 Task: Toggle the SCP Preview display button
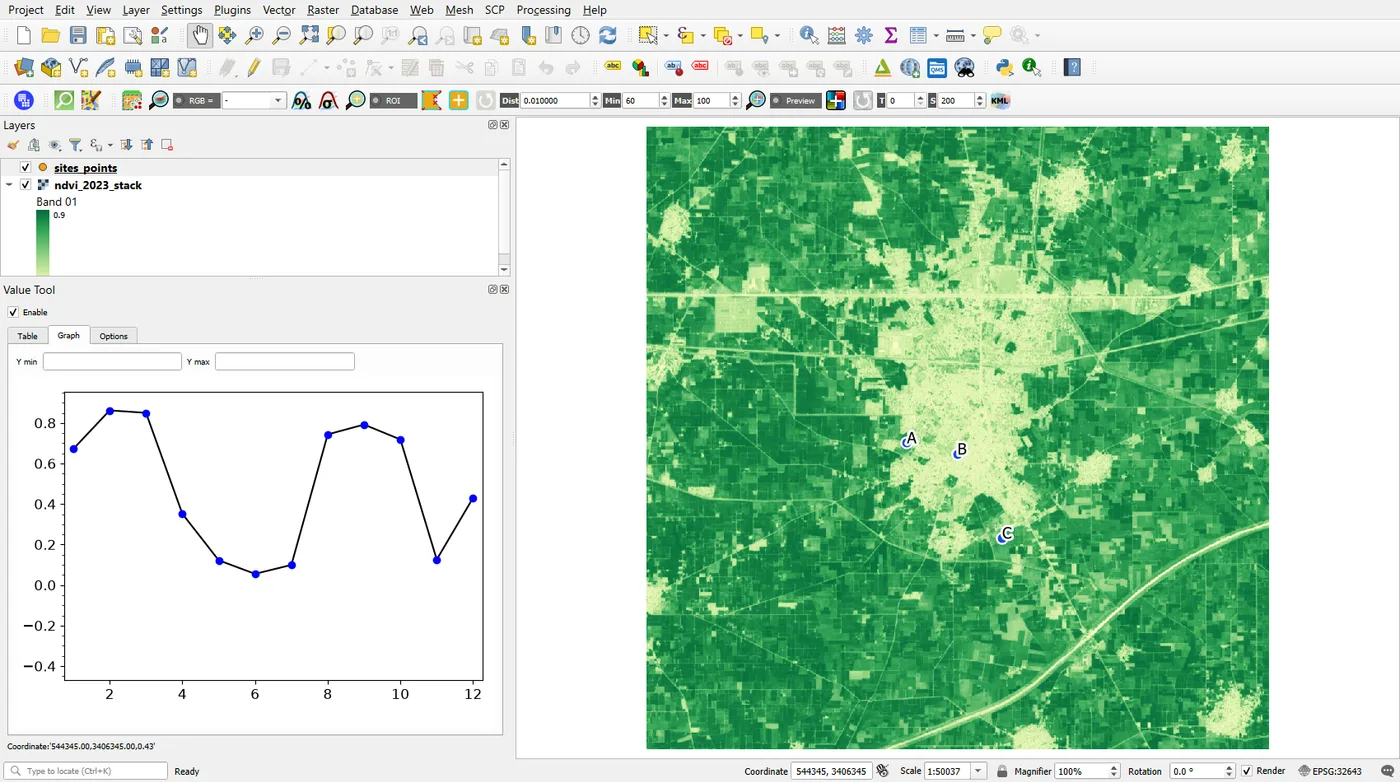[795, 101]
